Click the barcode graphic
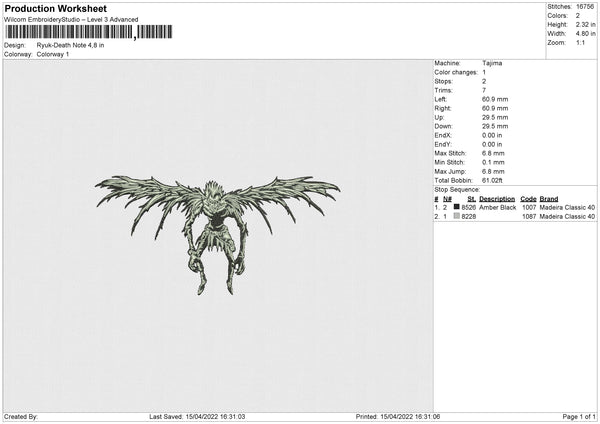 (x=89, y=32)
